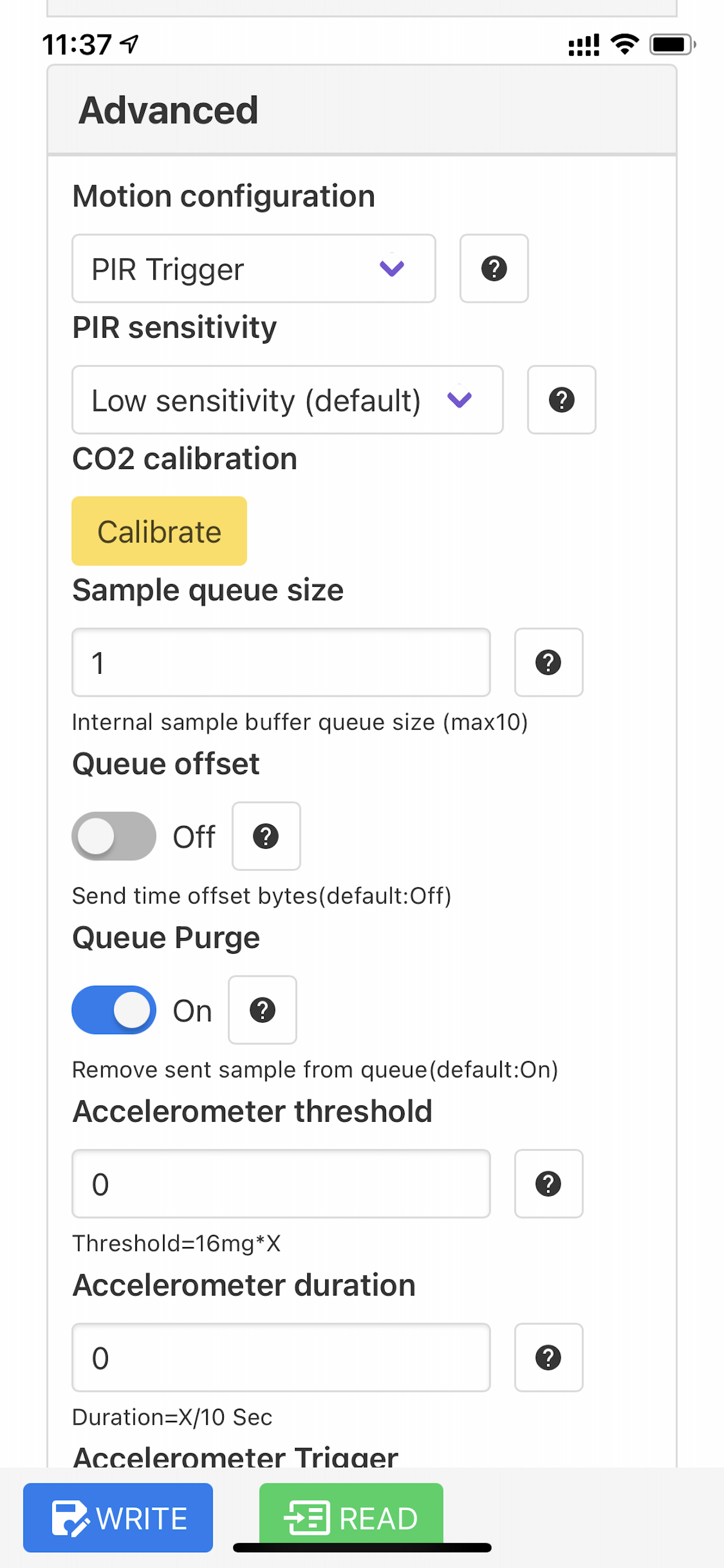Tap the Wi-Fi status icon
This screenshot has height=1568, width=724.
point(624,44)
